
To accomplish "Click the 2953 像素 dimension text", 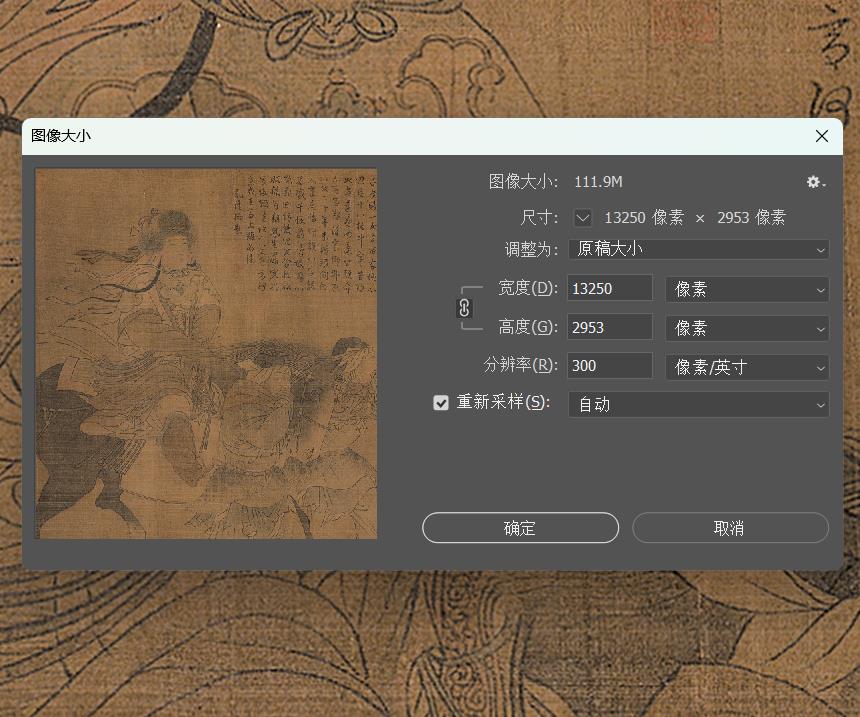I will click(x=751, y=218).
